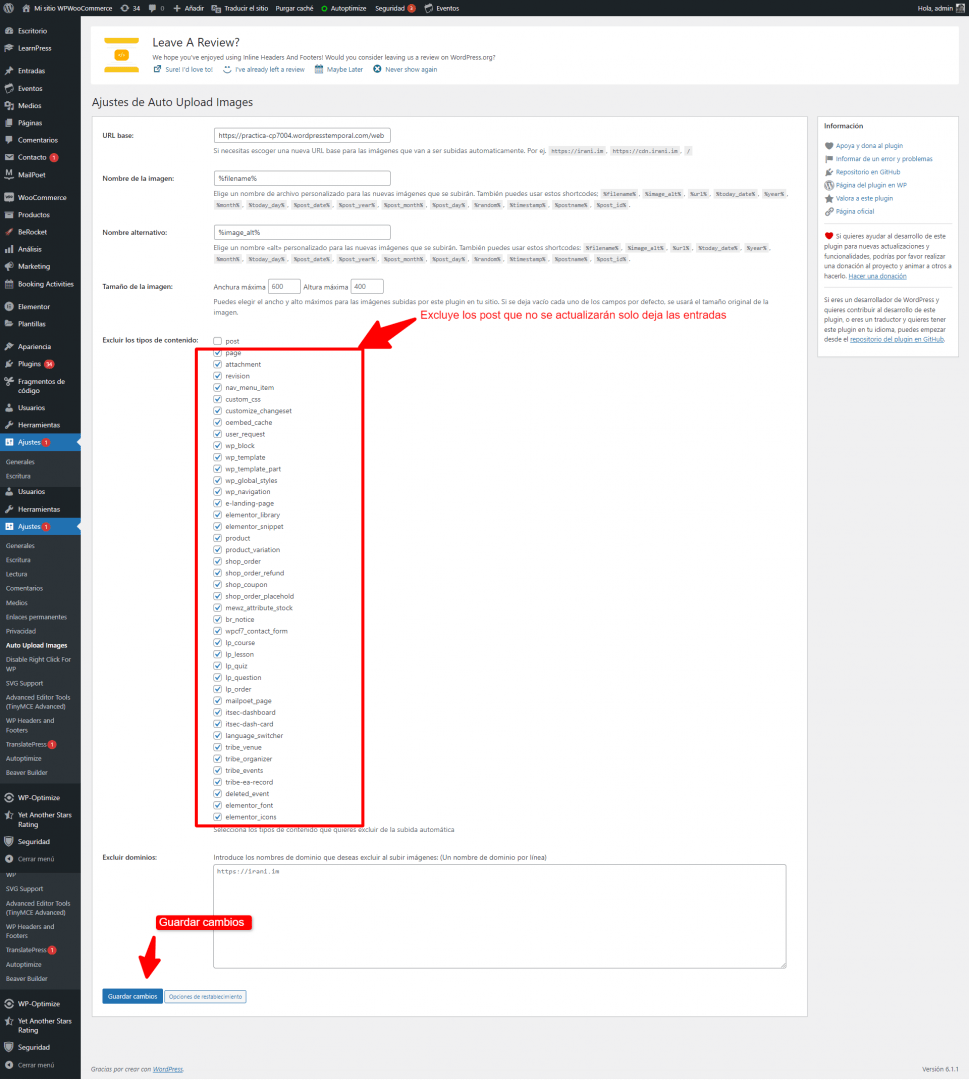The width and height of the screenshot is (969, 1080).
Task: Toggle the 'nav_menu_item' checkbox
Action: [218, 387]
